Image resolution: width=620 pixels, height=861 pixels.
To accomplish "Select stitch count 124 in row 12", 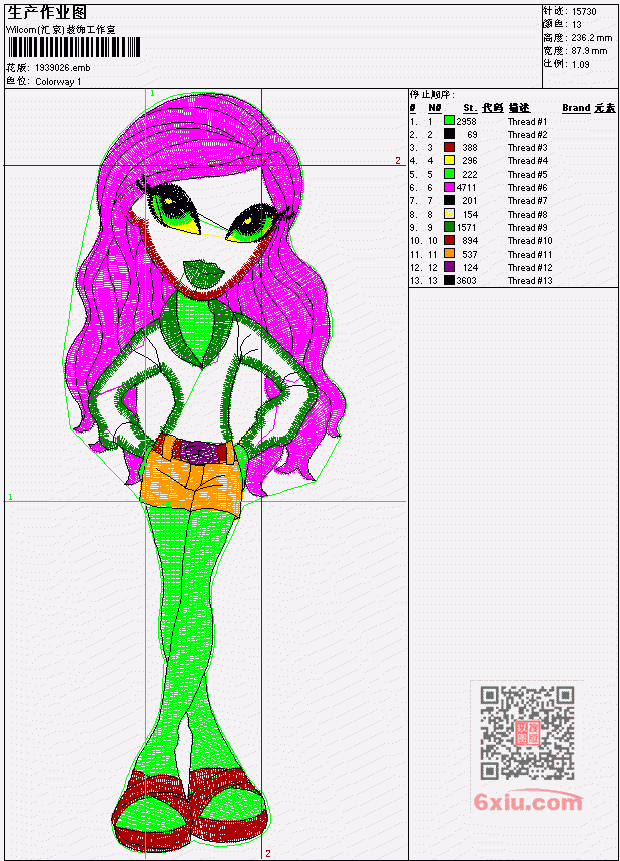I will [470, 268].
